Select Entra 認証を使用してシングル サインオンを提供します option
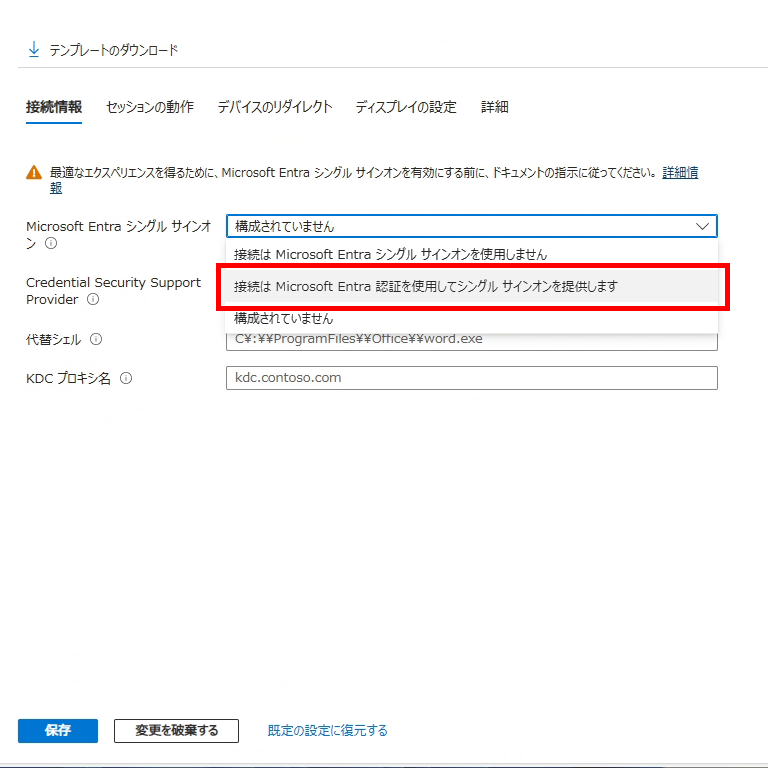768x768 pixels. tap(472, 287)
